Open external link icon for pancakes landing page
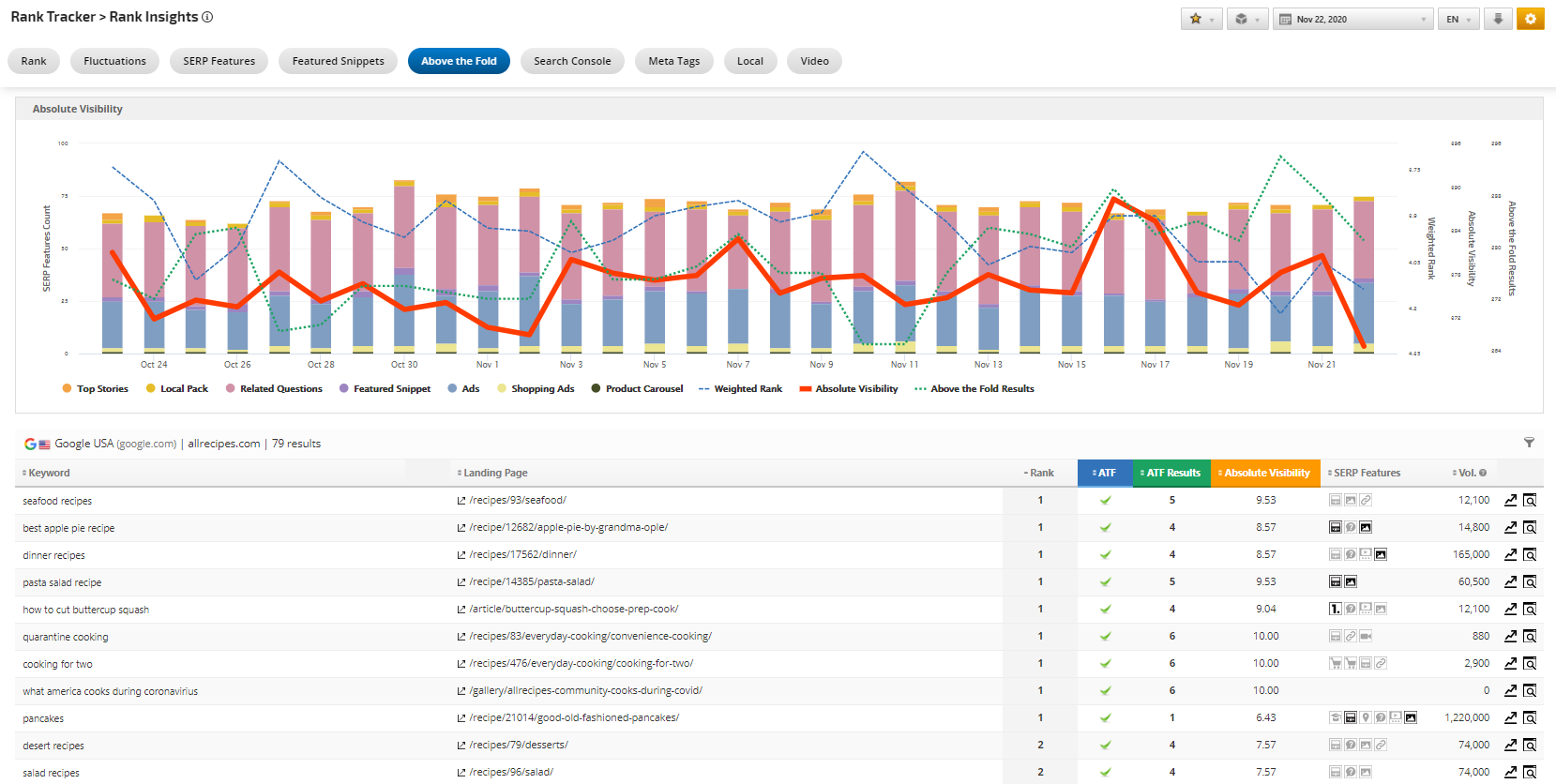1556x784 pixels. click(x=461, y=718)
